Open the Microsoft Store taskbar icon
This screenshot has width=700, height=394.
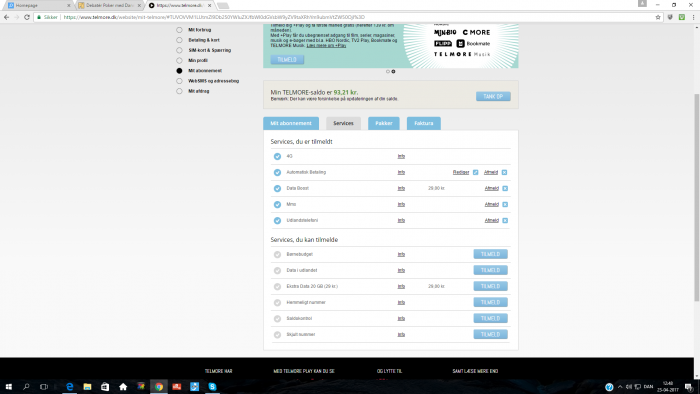click(x=105, y=386)
